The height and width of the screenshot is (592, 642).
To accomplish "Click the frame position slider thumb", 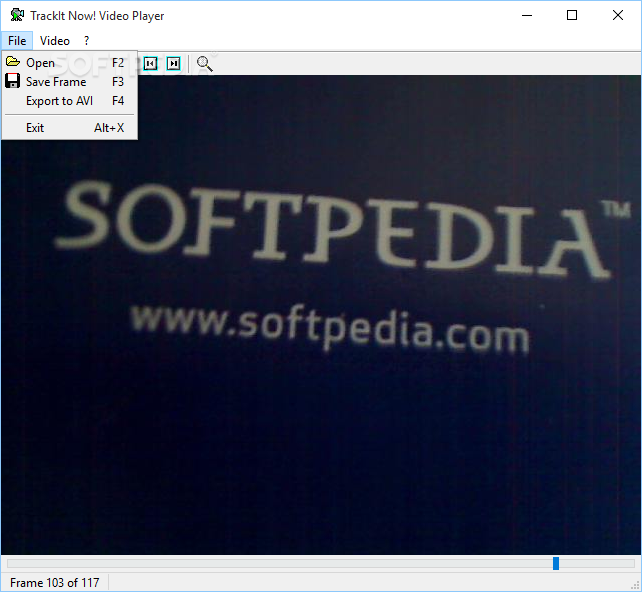I will click(556, 563).
